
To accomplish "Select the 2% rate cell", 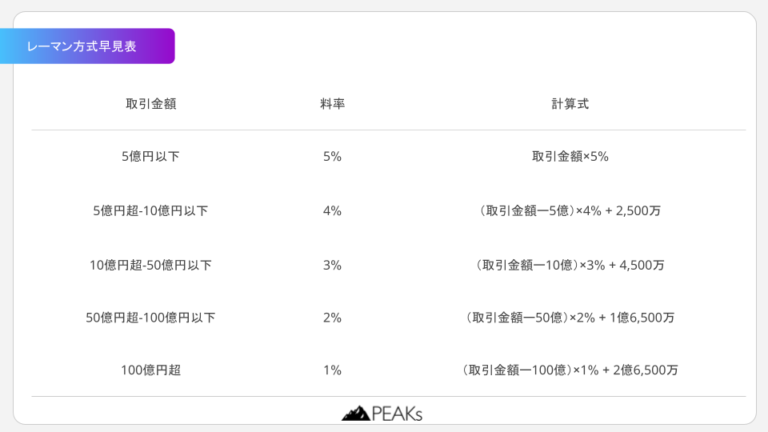I will pyautogui.click(x=332, y=318).
